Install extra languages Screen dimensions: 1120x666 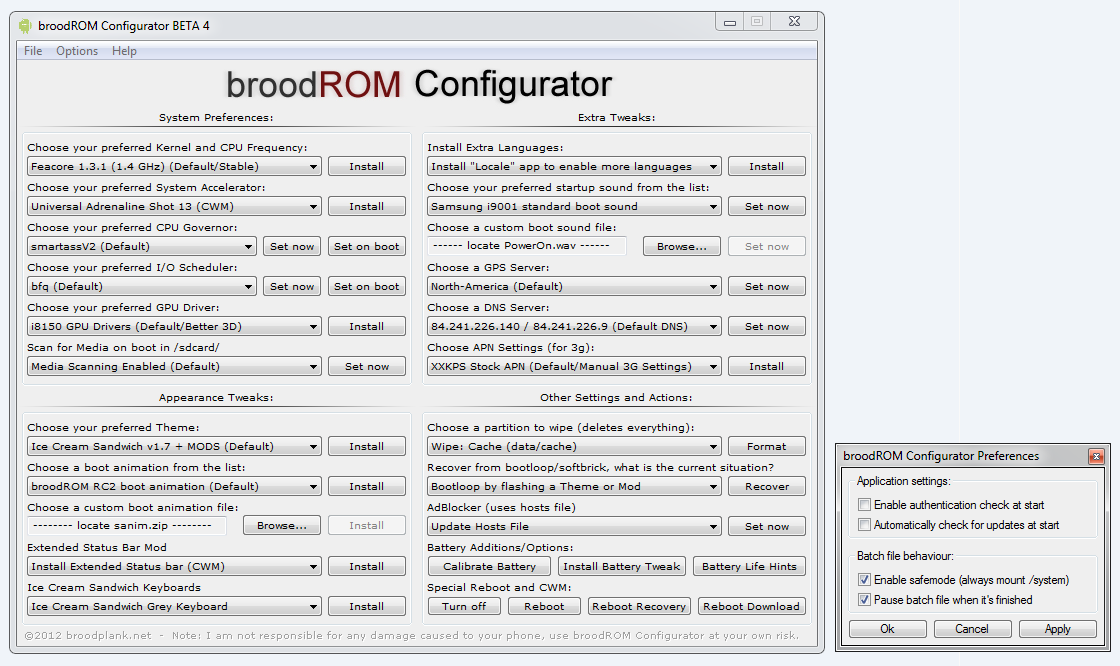pos(766,166)
